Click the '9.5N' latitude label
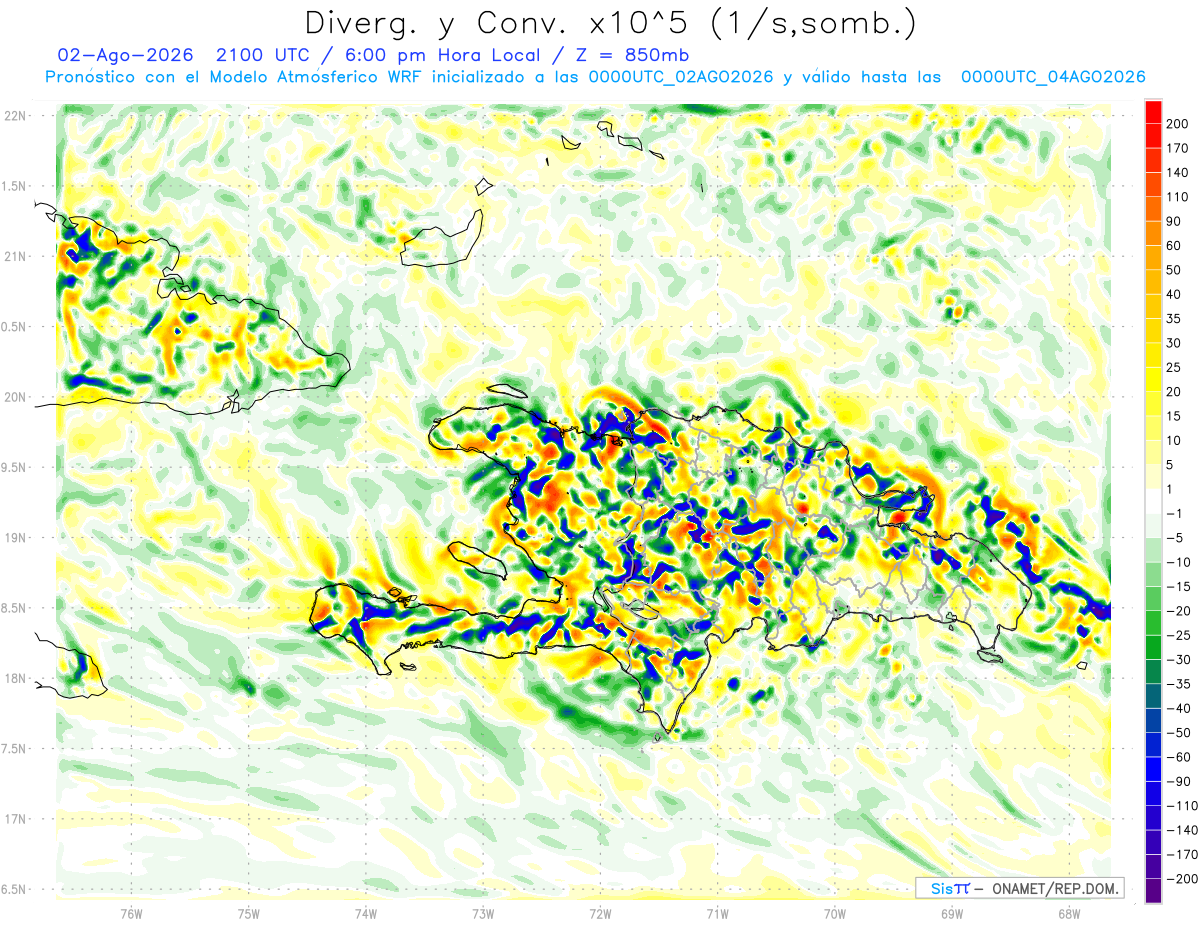This screenshot has height=927, width=1200. coord(15,467)
